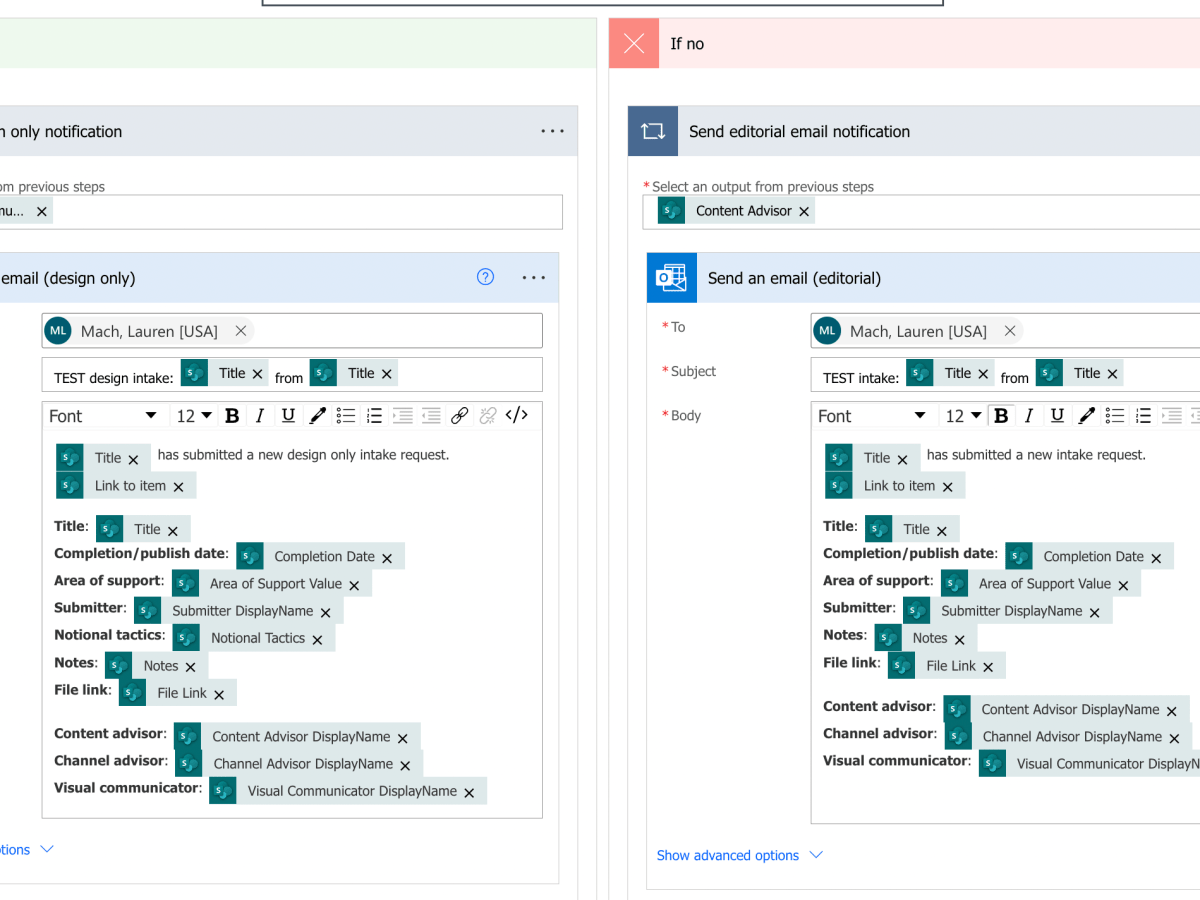Open ellipsis menu on design only notification header
Image resolution: width=1200 pixels, height=900 pixels.
pyautogui.click(x=552, y=131)
